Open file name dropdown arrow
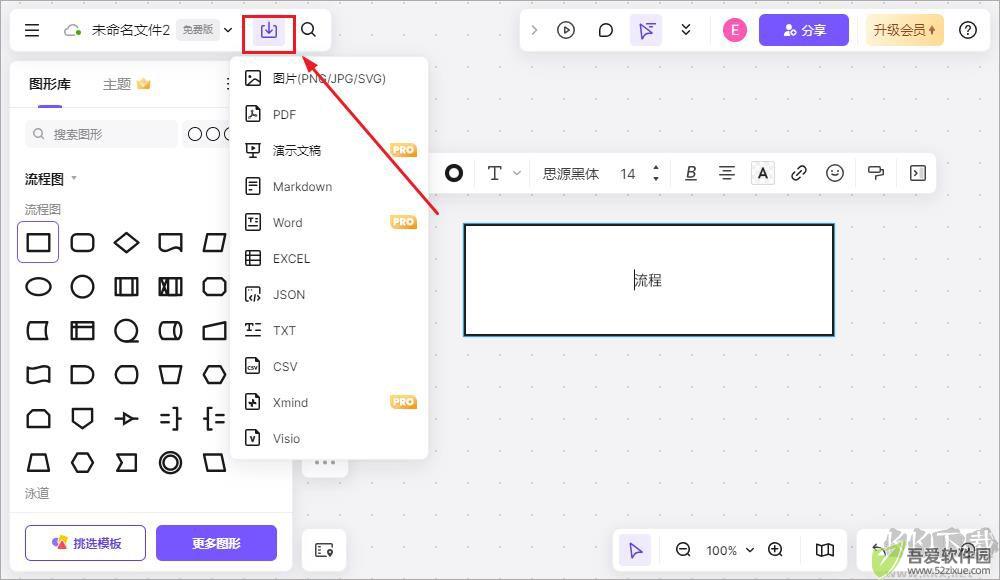1000x580 pixels. click(x=228, y=30)
